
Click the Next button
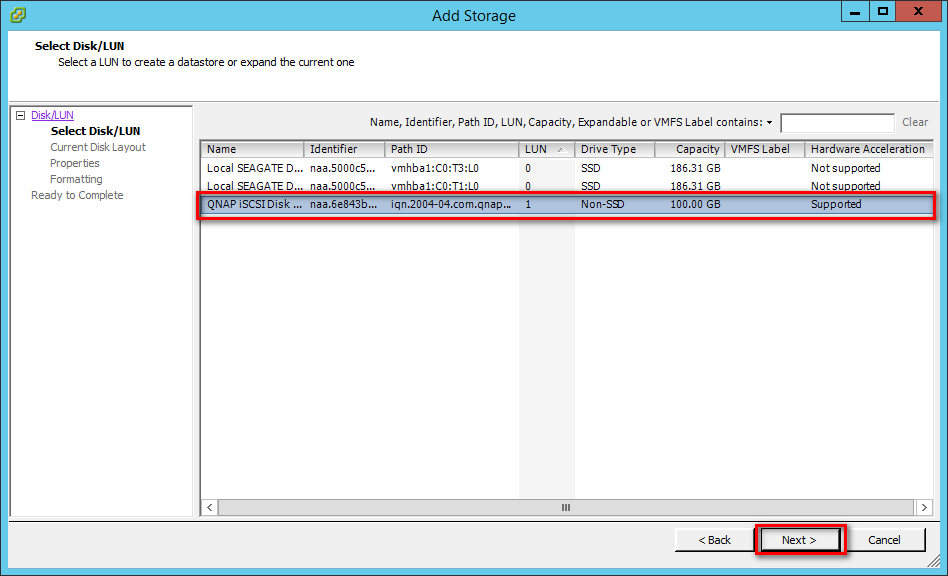(x=799, y=540)
